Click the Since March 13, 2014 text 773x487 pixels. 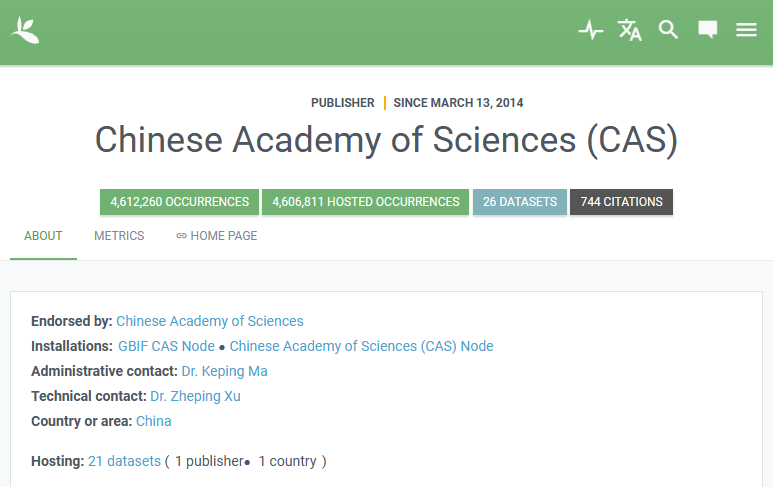point(458,103)
